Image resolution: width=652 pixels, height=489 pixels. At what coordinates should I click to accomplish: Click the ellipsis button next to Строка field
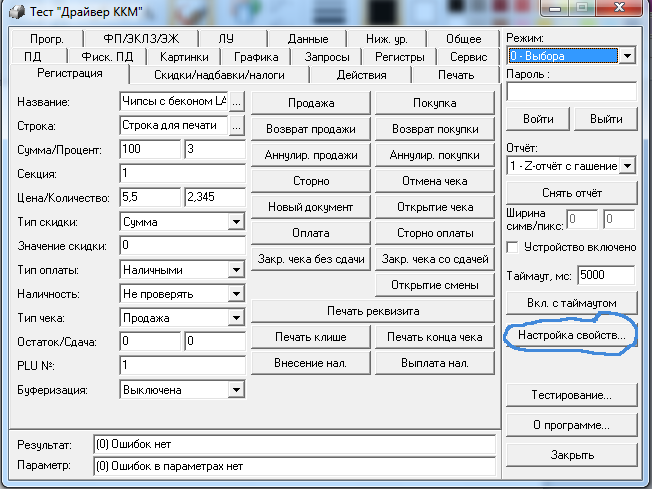click(x=237, y=126)
